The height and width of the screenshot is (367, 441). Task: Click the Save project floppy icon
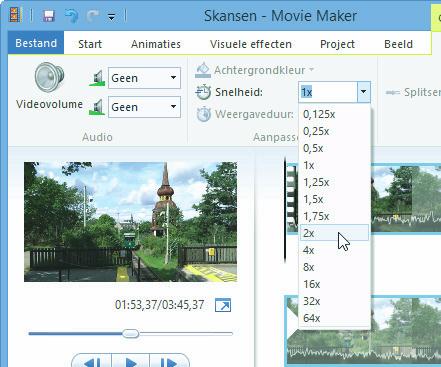pyautogui.click(x=49, y=16)
